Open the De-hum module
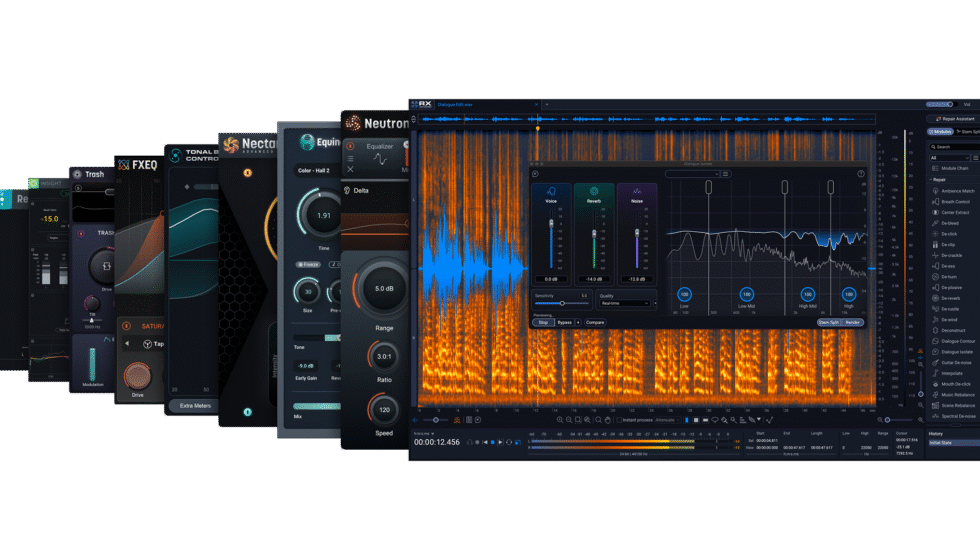Image resolution: width=980 pixels, height=560 pixels. pos(949,277)
